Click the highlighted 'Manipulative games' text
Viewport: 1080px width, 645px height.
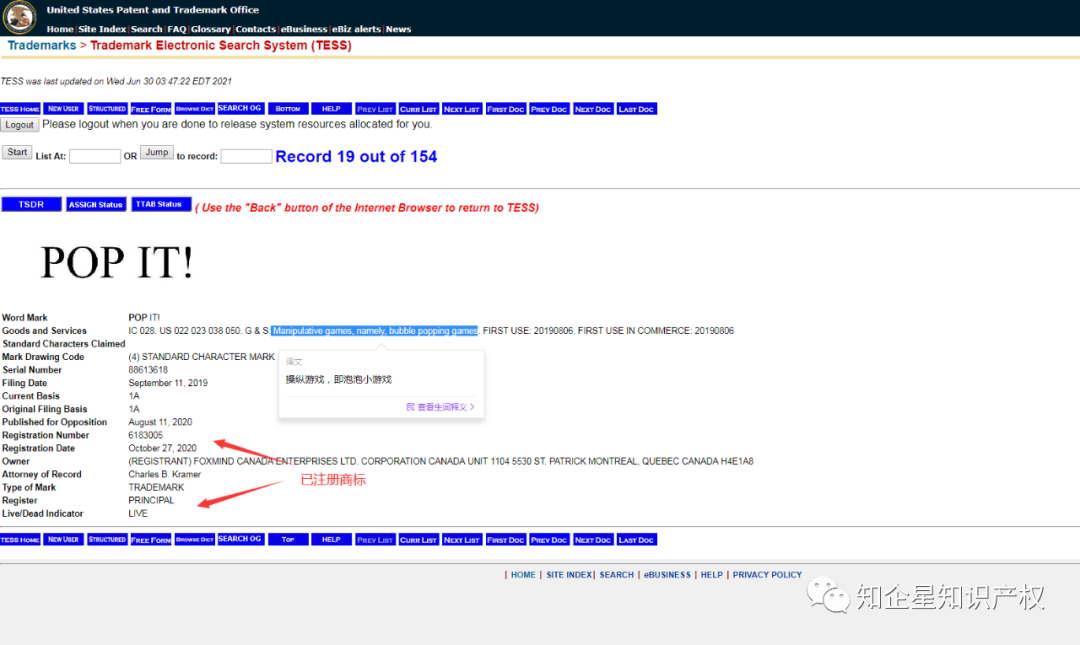(x=375, y=331)
